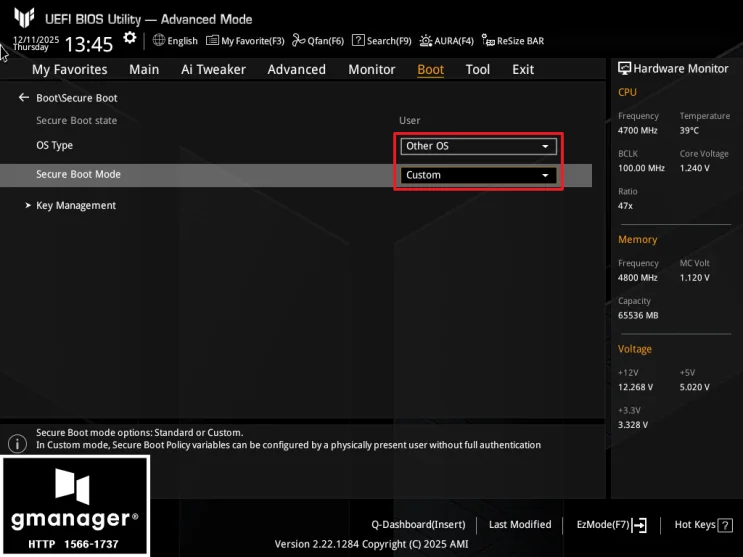Click the Boot\Secure Boot breadcrumb text
Image resolution: width=743 pixels, height=557 pixels.
coord(77,98)
